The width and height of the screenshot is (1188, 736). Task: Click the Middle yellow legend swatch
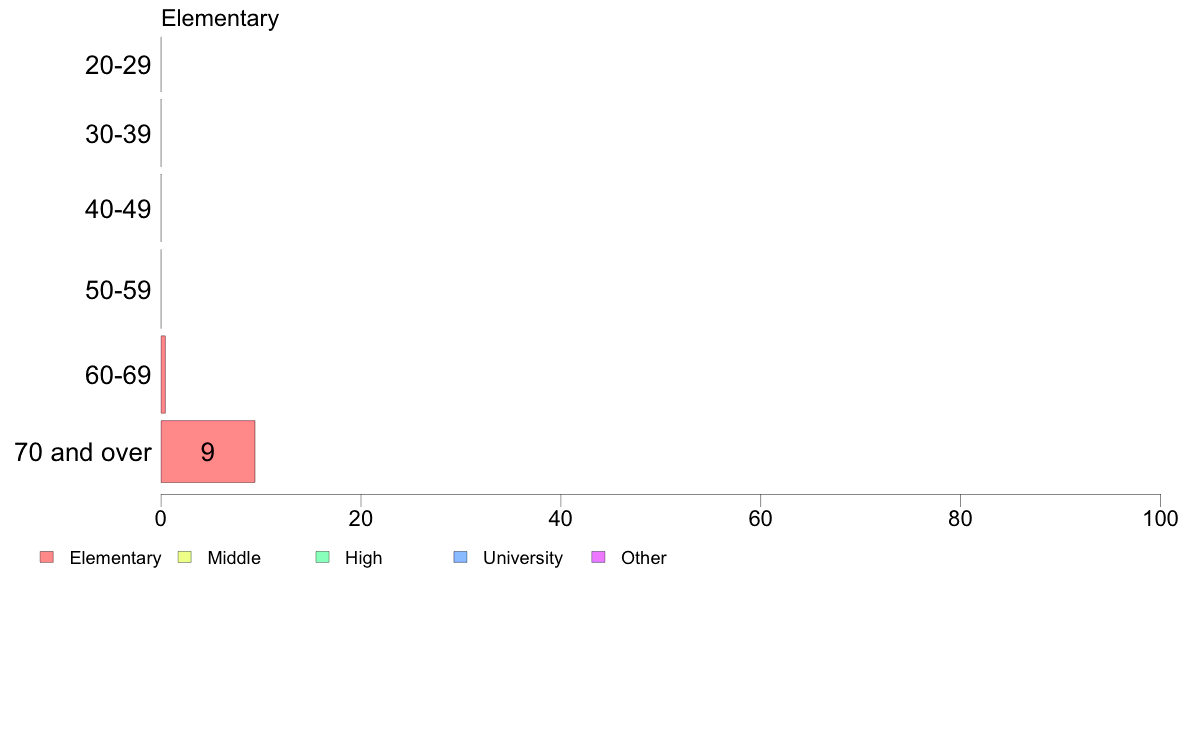184,557
